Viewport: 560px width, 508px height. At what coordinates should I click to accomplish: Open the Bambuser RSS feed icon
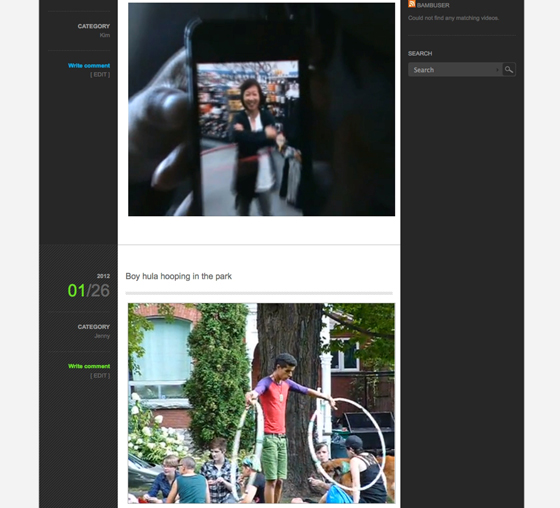pyautogui.click(x=411, y=4)
